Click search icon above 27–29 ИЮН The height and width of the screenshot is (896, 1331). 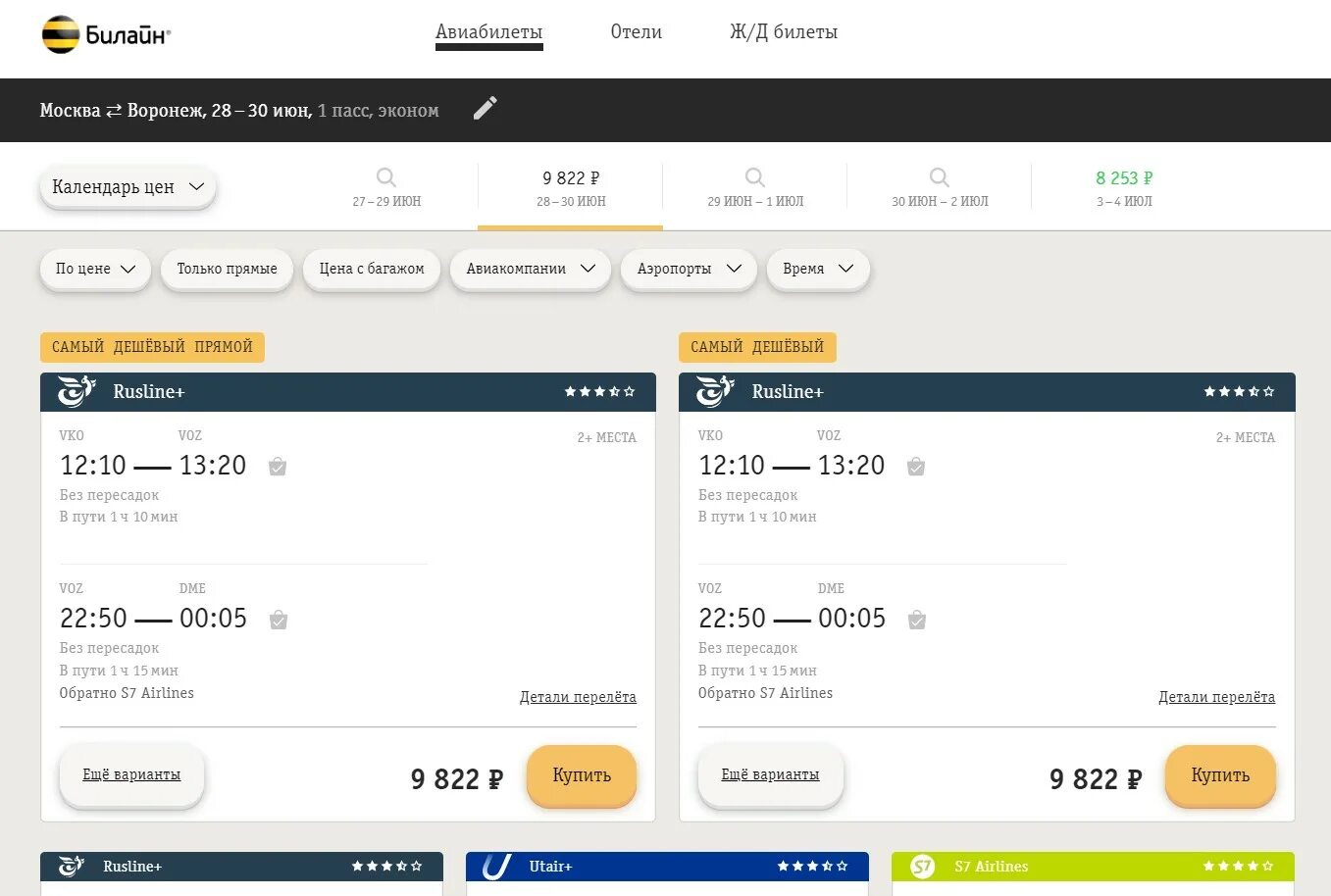coord(386,177)
